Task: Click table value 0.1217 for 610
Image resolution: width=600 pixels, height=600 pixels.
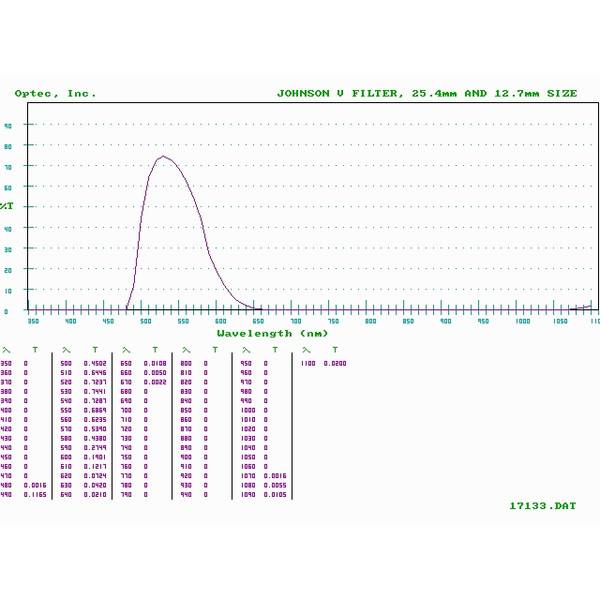Action: click(95, 466)
